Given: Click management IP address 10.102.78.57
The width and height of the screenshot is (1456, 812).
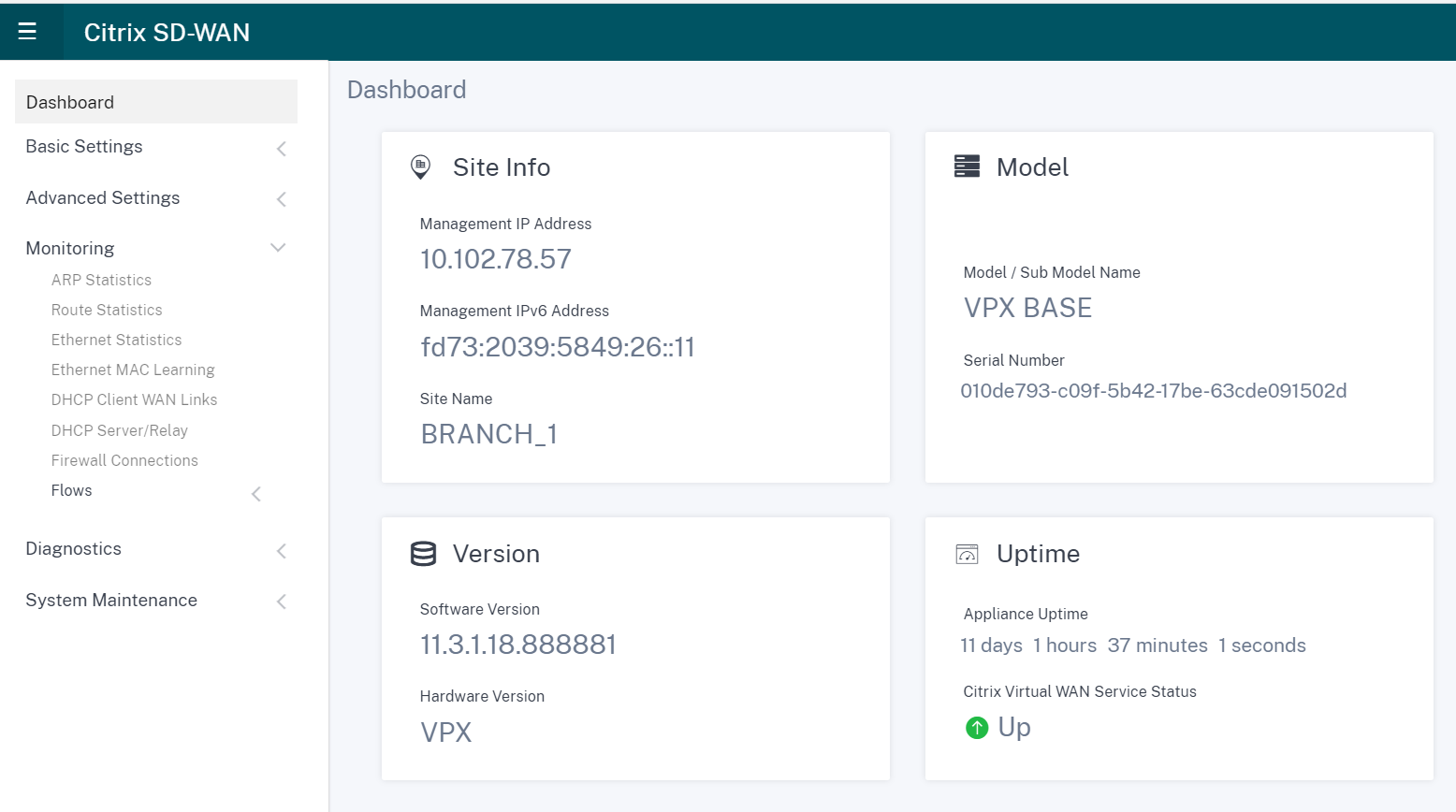Looking at the screenshot, I should [x=496, y=259].
